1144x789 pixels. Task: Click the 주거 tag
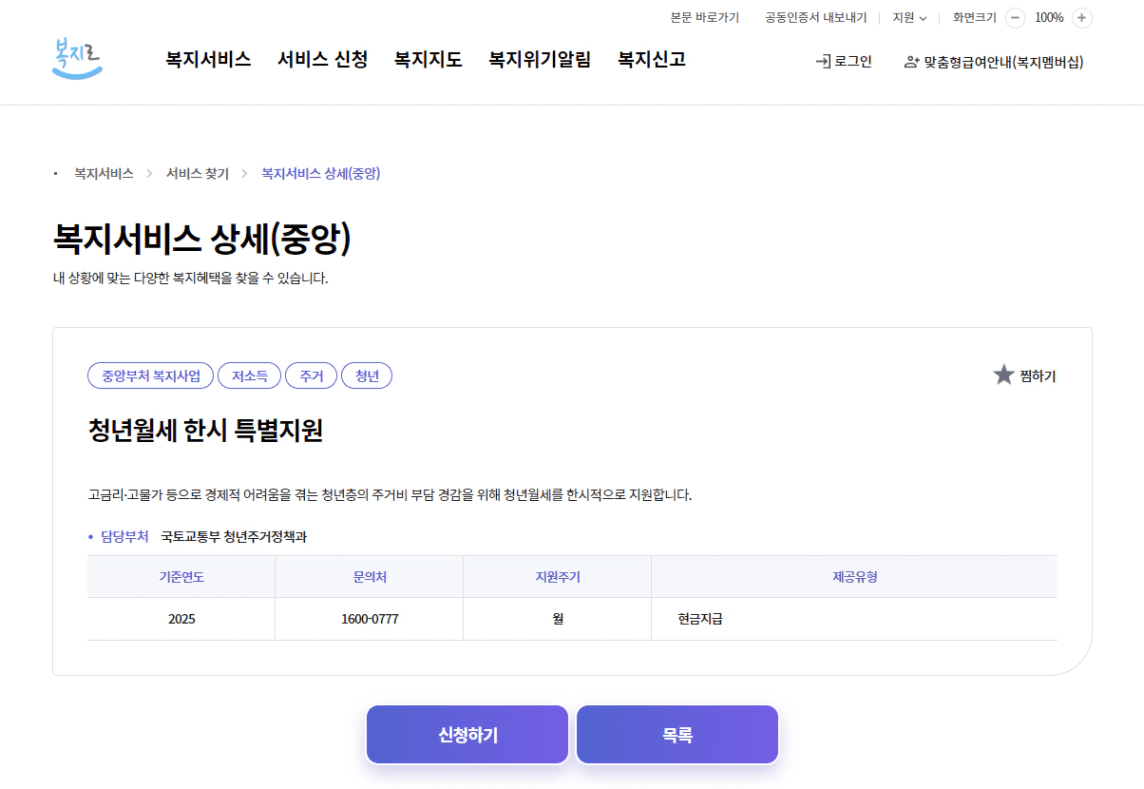311,376
